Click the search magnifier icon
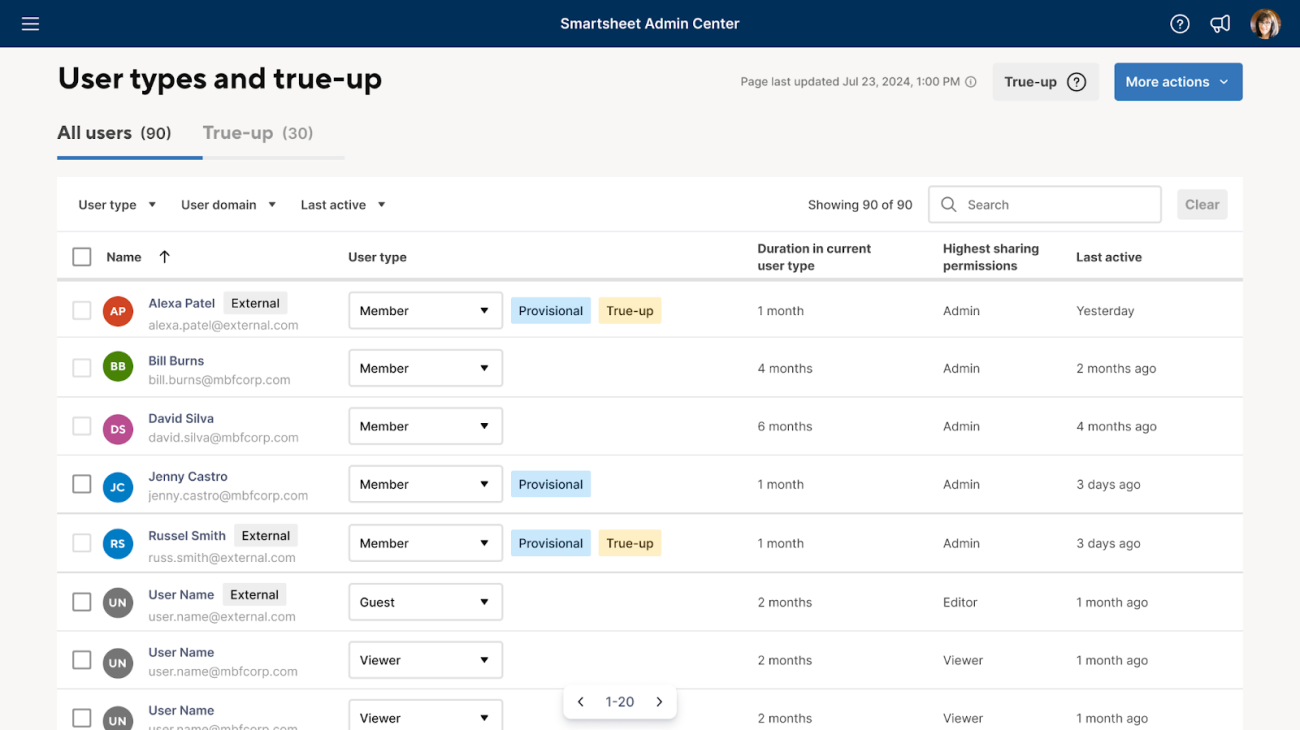The width and height of the screenshot is (1300, 730). pyautogui.click(x=948, y=204)
